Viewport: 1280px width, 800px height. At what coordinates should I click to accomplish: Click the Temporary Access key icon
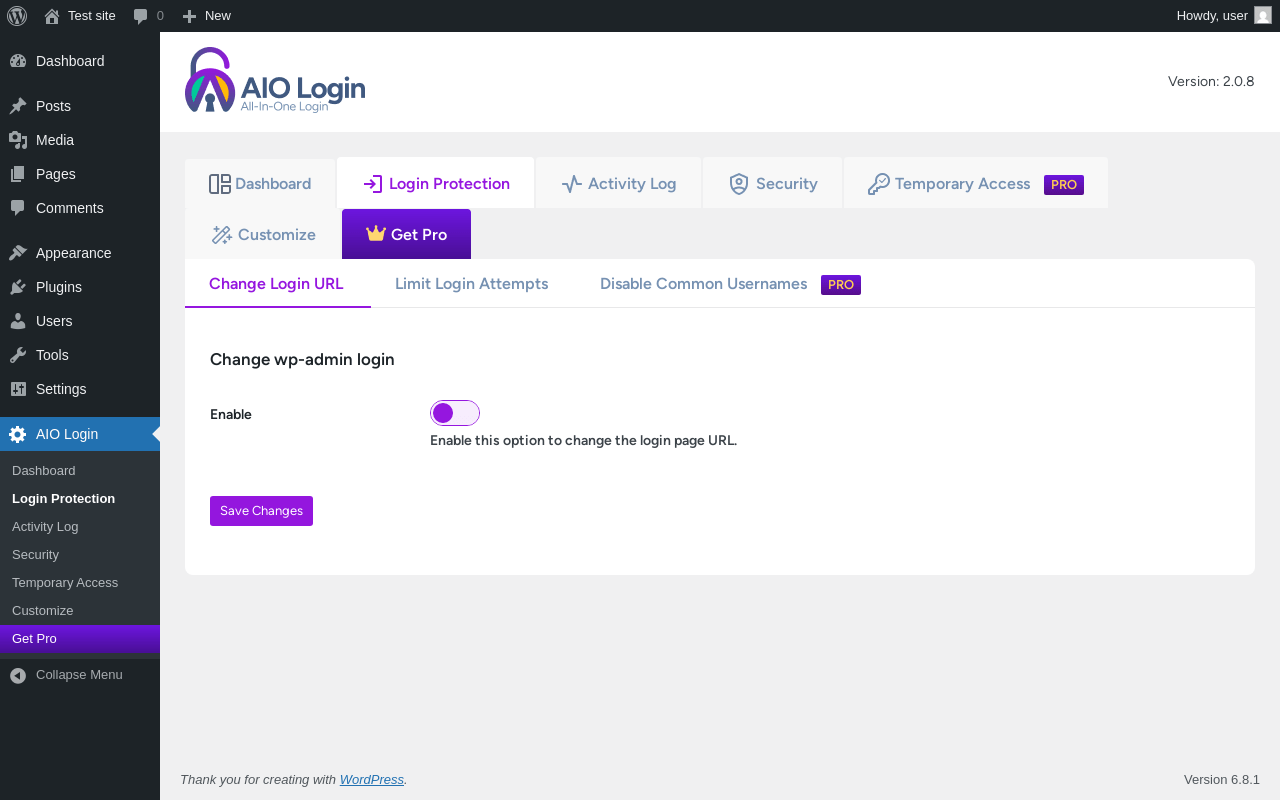[879, 184]
